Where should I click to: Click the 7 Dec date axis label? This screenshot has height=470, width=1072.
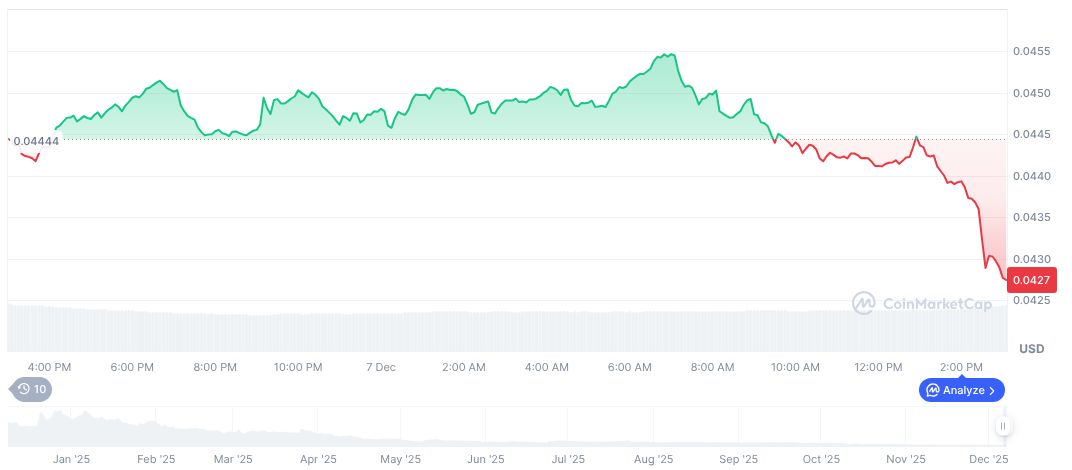(381, 367)
